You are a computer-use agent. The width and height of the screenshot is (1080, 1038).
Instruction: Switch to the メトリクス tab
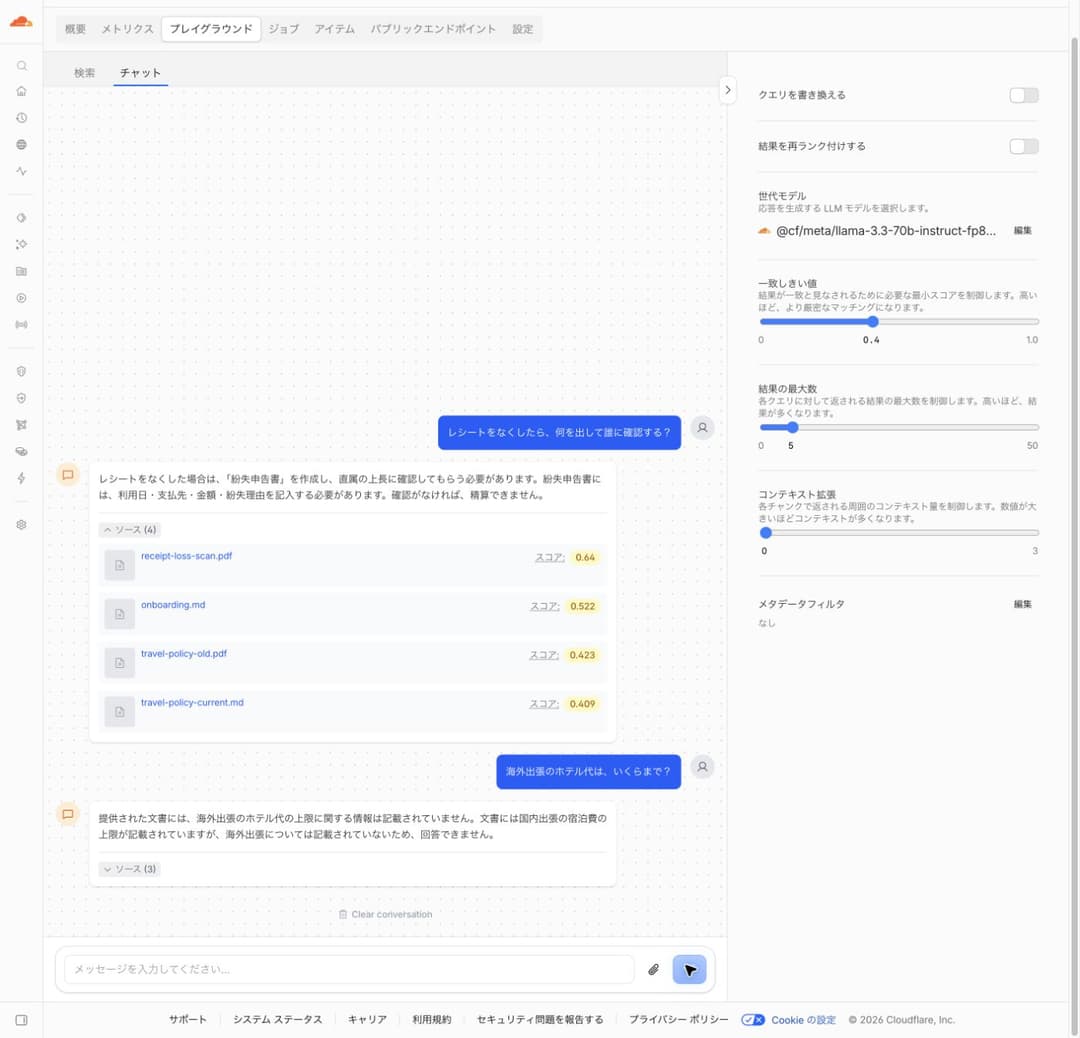click(127, 29)
